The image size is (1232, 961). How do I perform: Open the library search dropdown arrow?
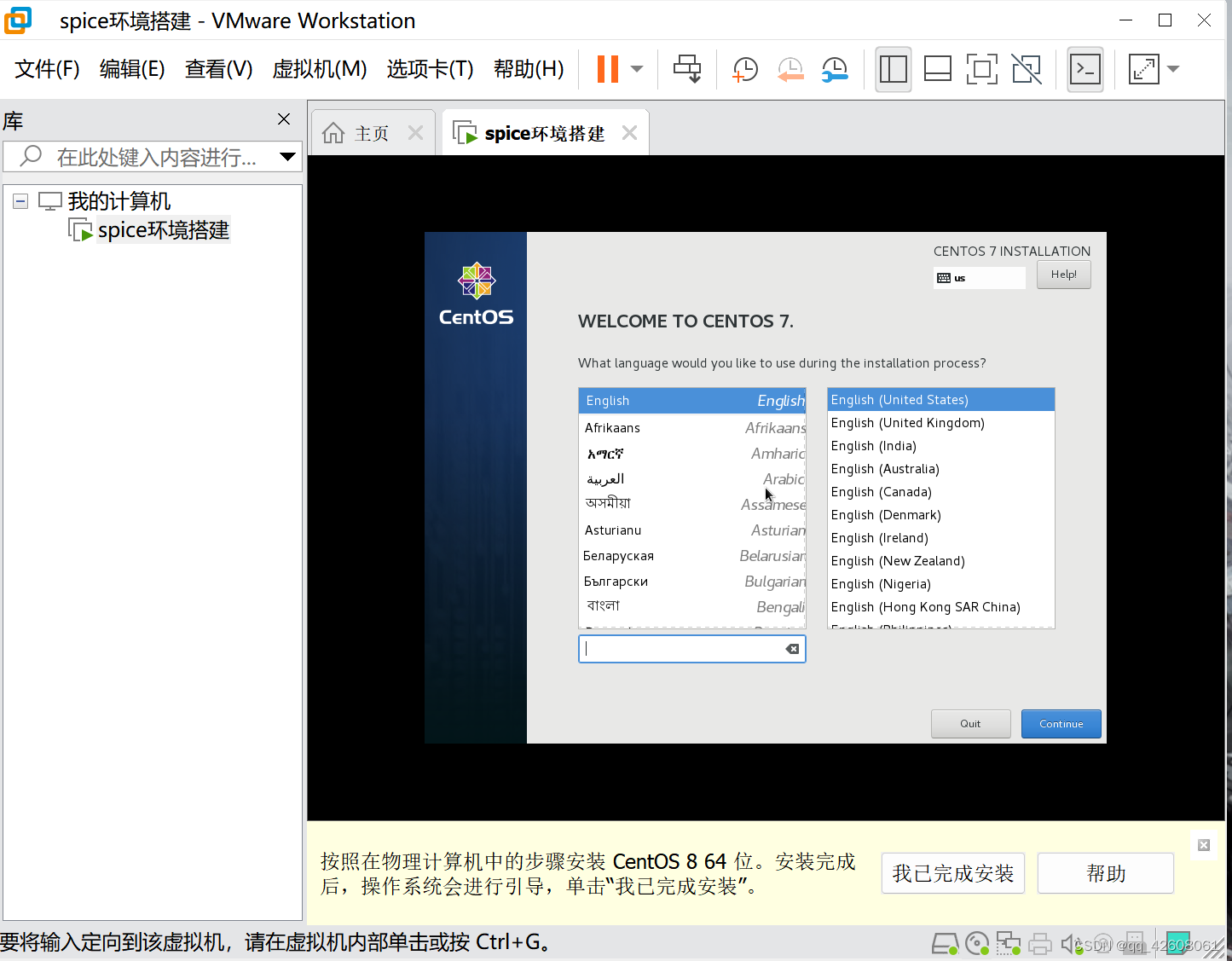coord(287,156)
